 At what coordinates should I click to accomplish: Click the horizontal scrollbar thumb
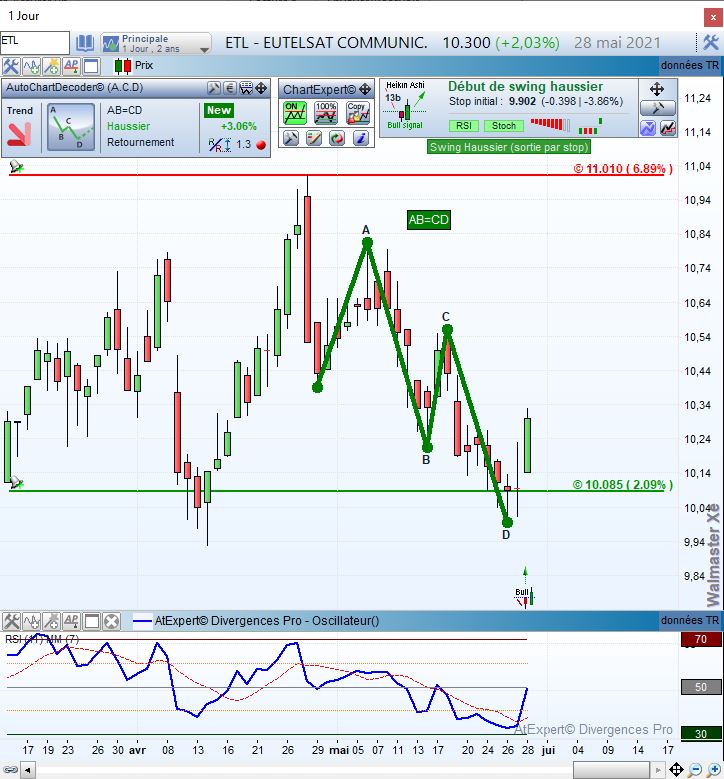[611, 771]
